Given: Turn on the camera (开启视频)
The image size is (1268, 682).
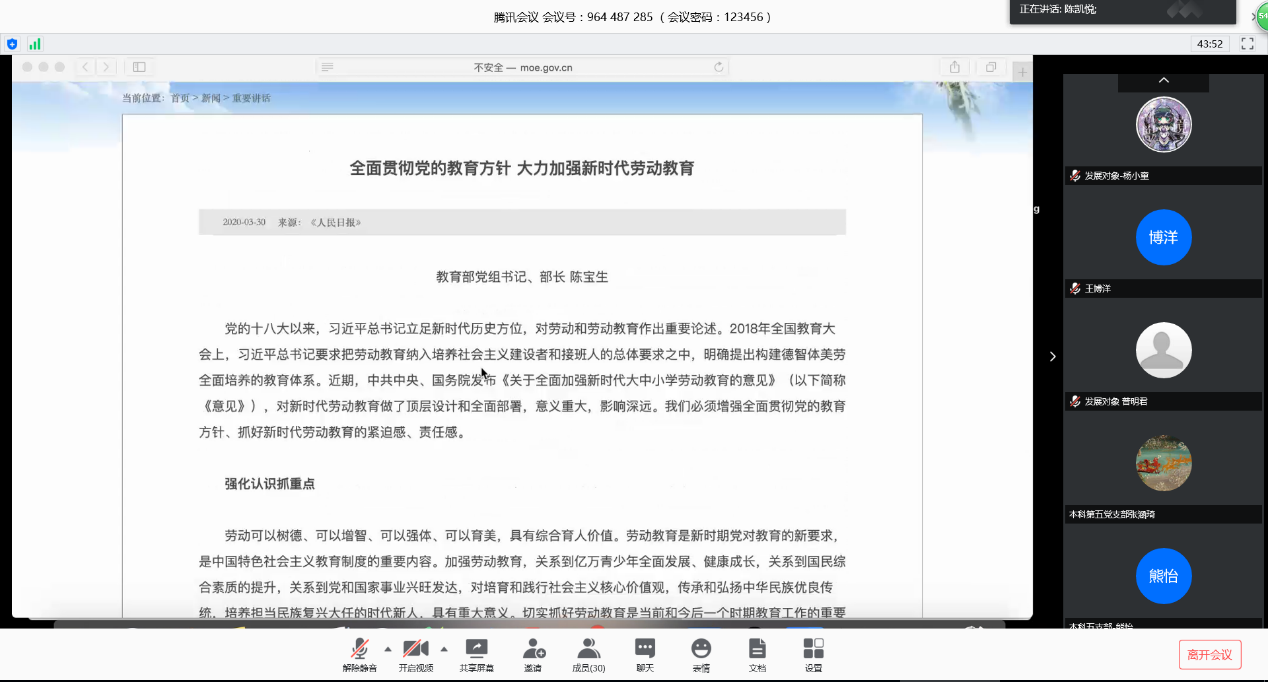Looking at the screenshot, I should [x=416, y=653].
